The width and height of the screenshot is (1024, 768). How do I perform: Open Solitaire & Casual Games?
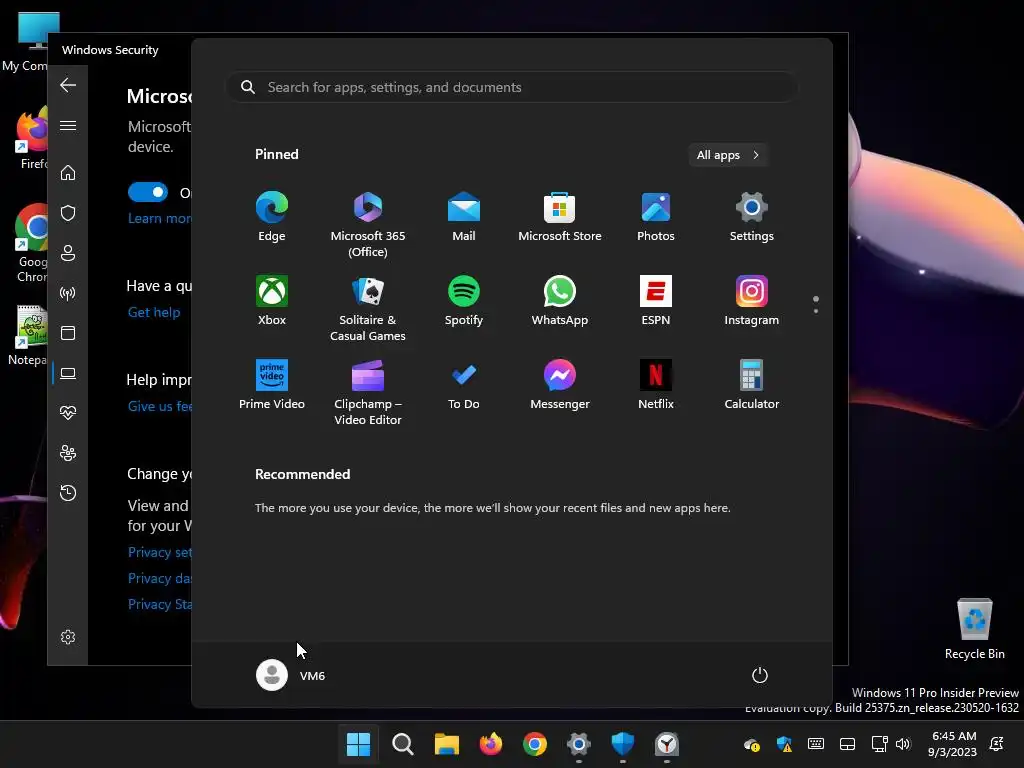pyautogui.click(x=368, y=309)
